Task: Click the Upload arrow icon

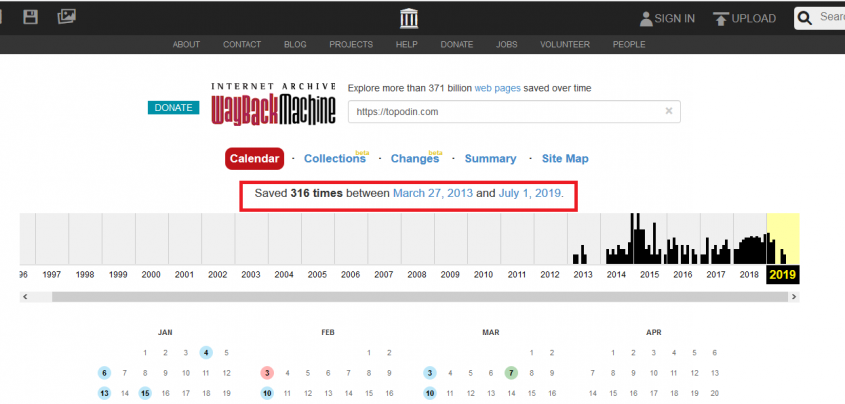Action: pyautogui.click(x=720, y=18)
